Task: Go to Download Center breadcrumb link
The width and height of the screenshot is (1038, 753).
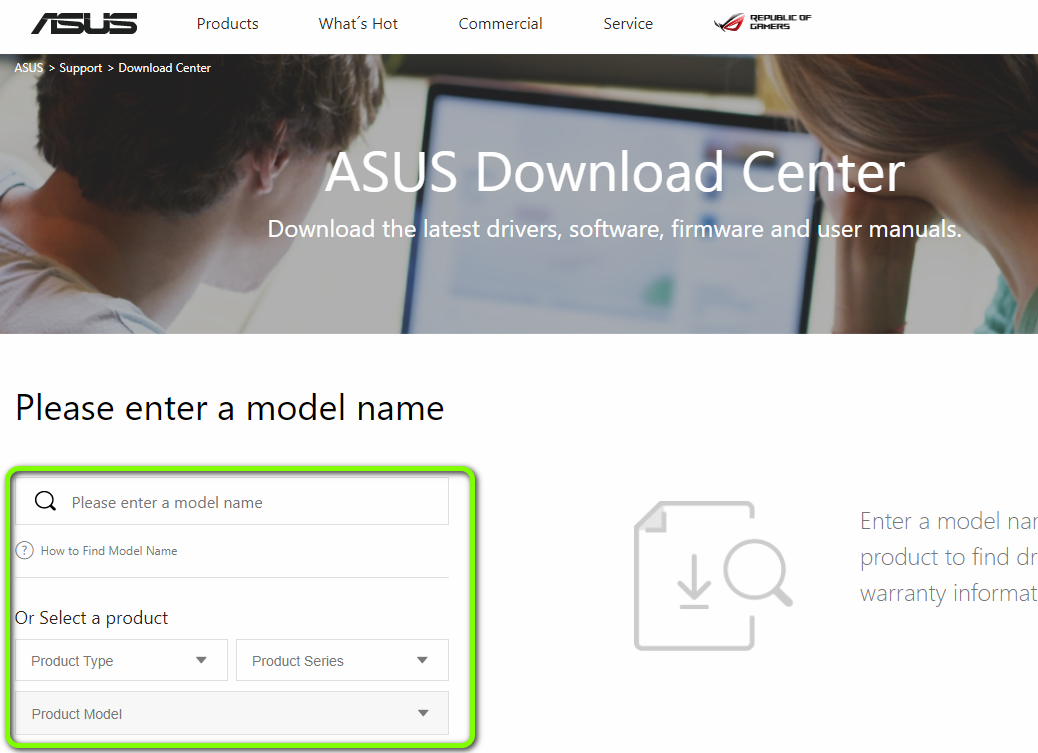Action: (x=164, y=68)
